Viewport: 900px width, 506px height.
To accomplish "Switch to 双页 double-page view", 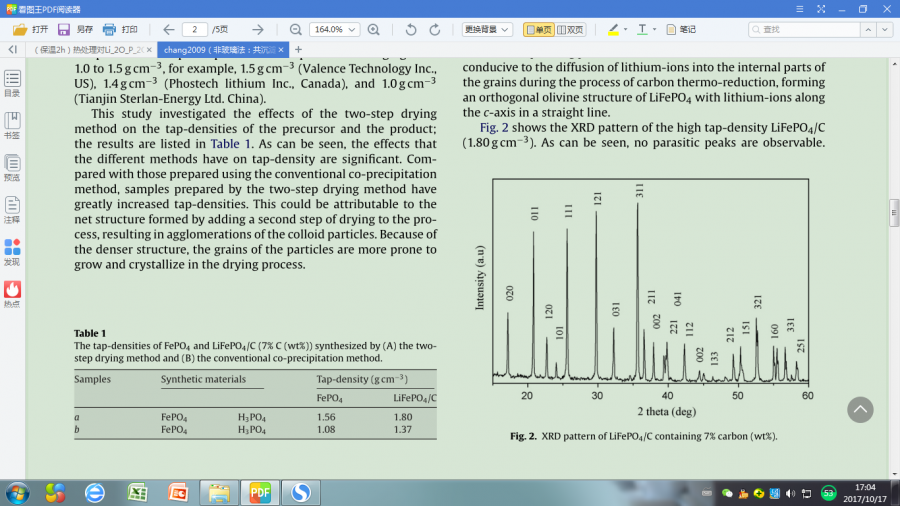I will click(x=570, y=30).
